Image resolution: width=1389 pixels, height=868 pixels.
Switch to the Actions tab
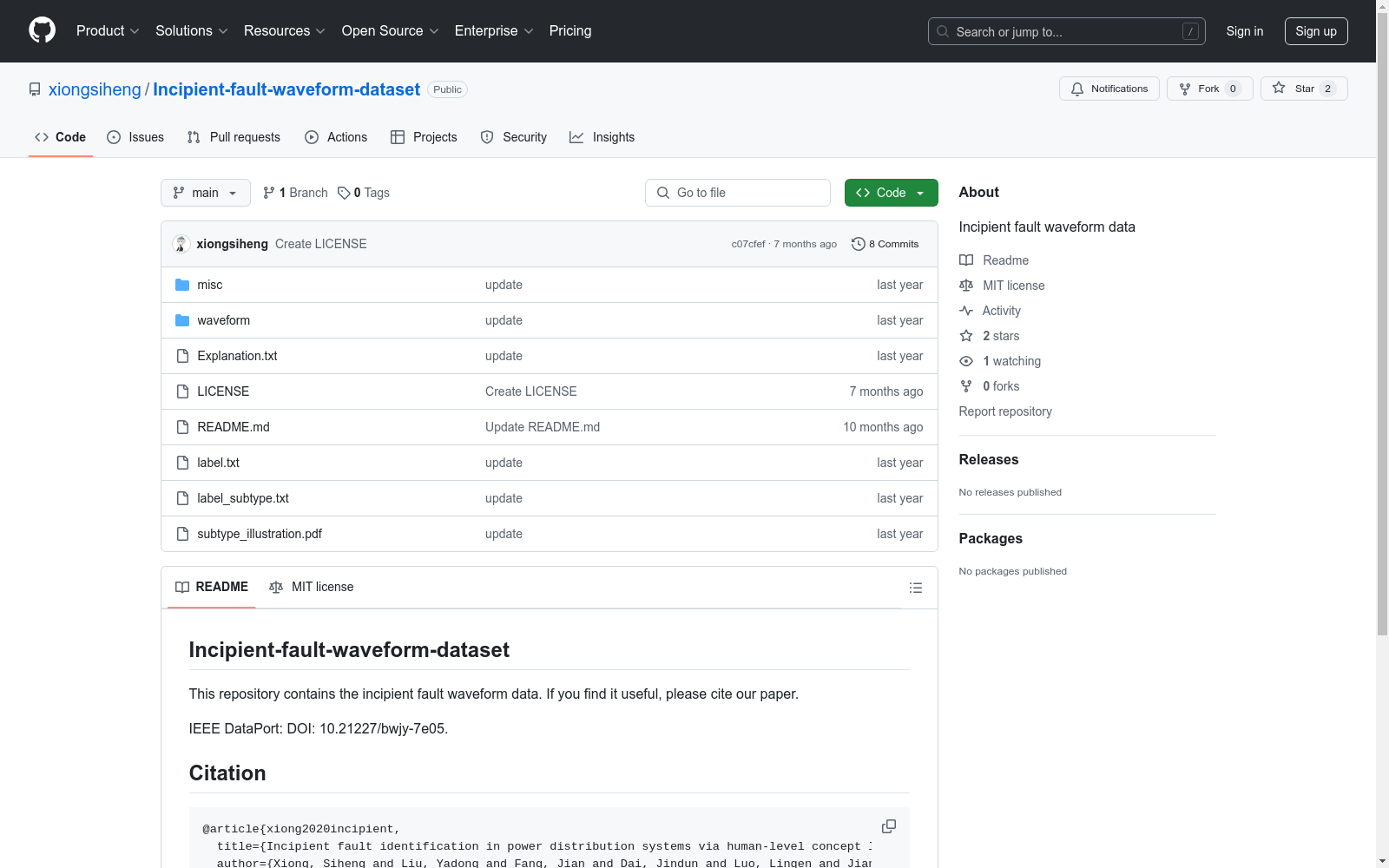coord(336,137)
